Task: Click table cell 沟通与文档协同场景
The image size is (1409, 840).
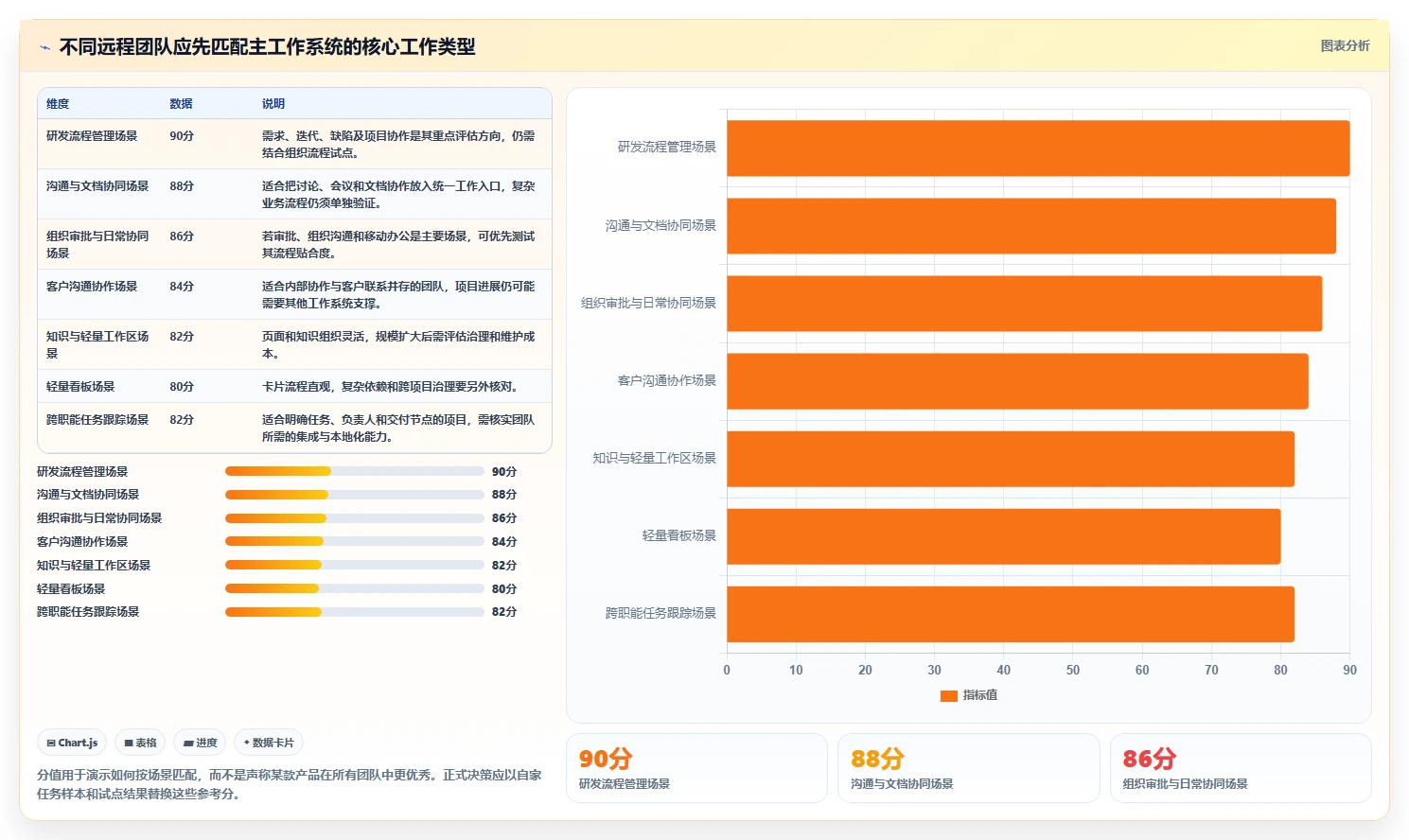Action: [97, 186]
